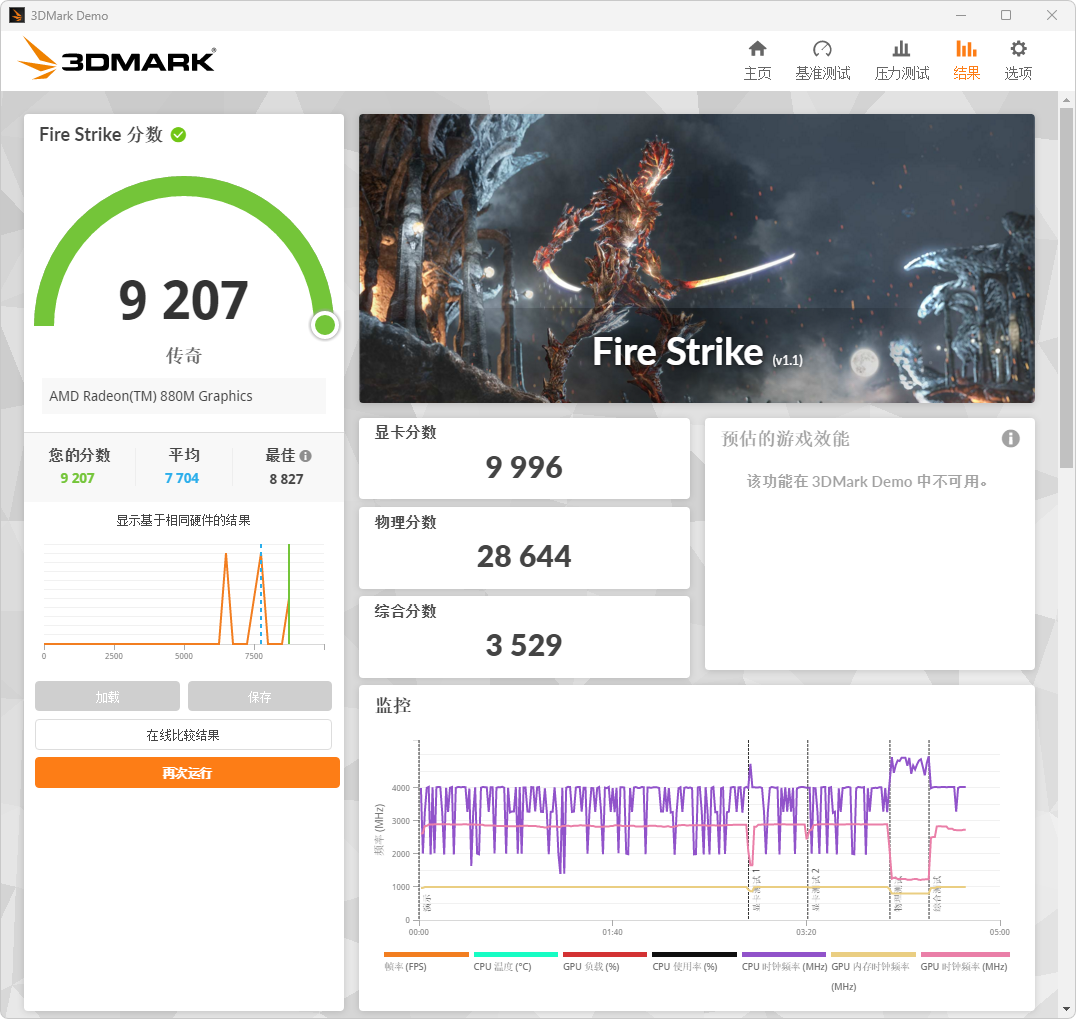This screenshot has height=1019, width=1076.
Task: Open the 压力测试 stress test tab
Action: [x=901, y=60]
